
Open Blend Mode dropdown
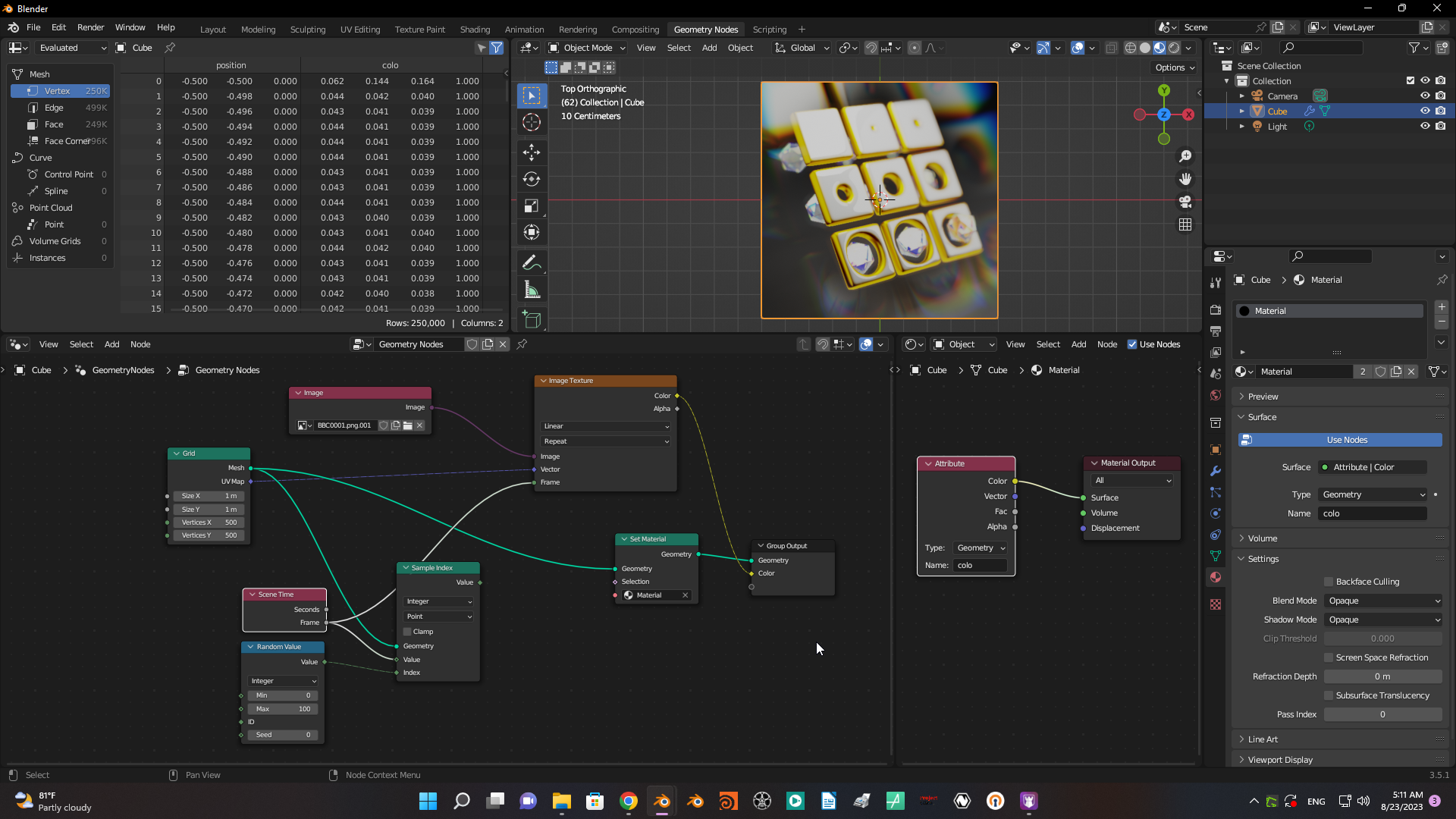tap(1383, 601)
